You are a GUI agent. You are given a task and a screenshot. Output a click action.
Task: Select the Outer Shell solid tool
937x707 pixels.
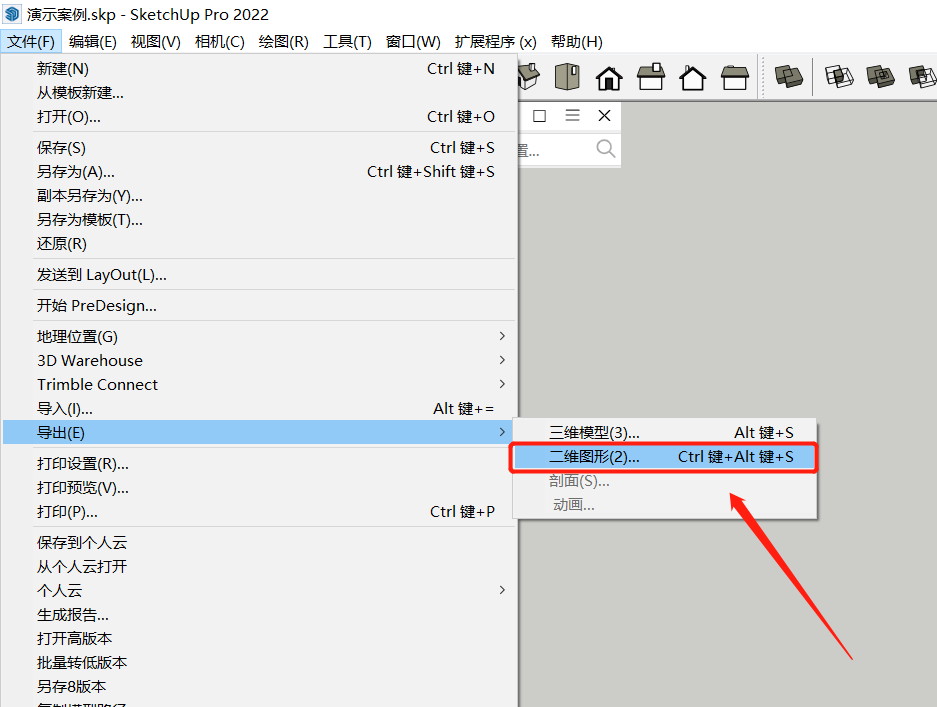(x=789, y=77)
